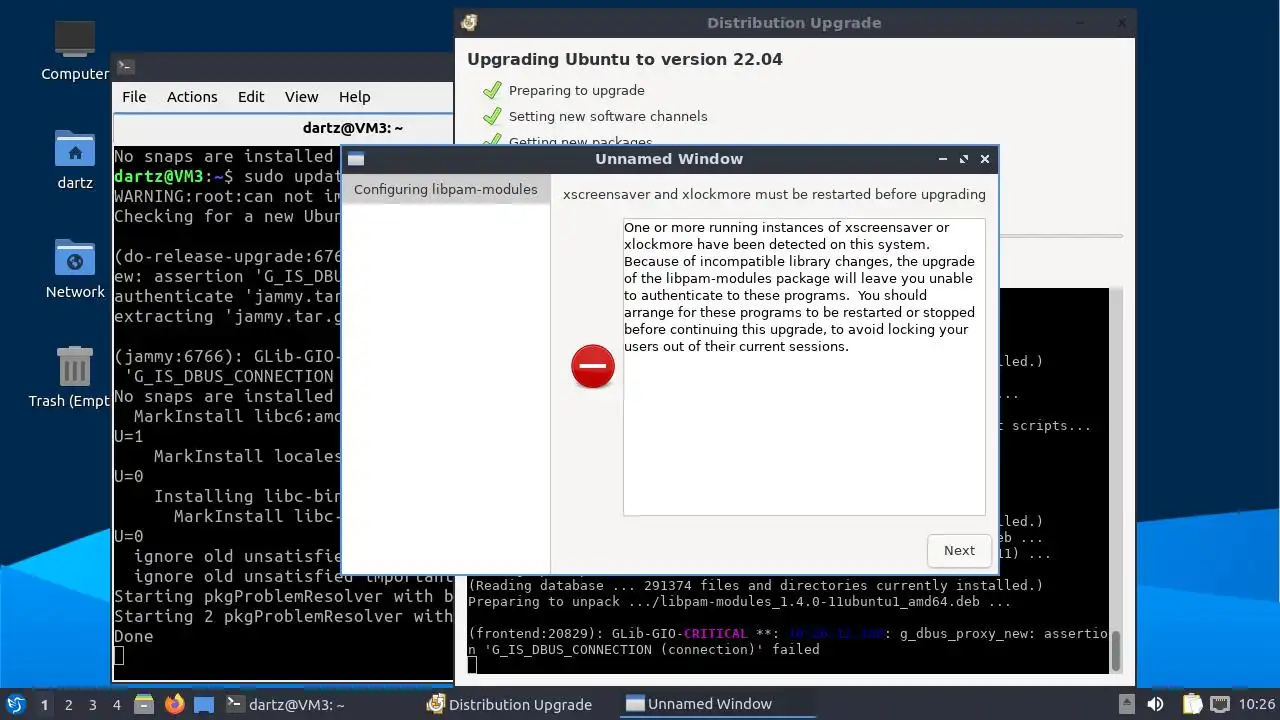This screenshot has height=720, width=1280.
Task: Click the 'Setting new software channels' green checkmark
Action: (492, 117)
